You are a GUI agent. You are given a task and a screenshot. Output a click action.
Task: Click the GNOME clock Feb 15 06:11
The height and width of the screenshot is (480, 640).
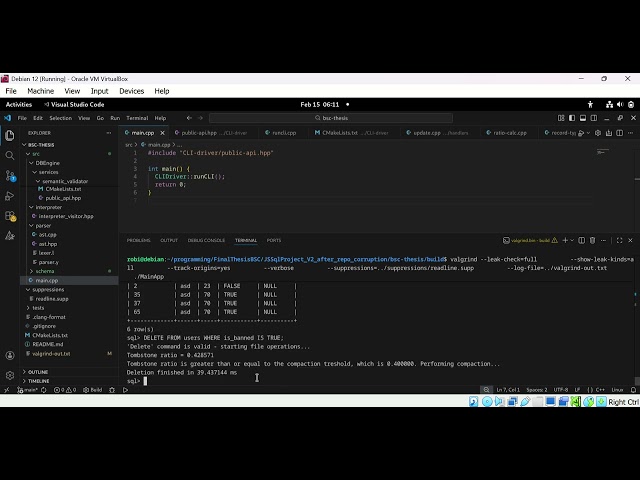(320, 104)
